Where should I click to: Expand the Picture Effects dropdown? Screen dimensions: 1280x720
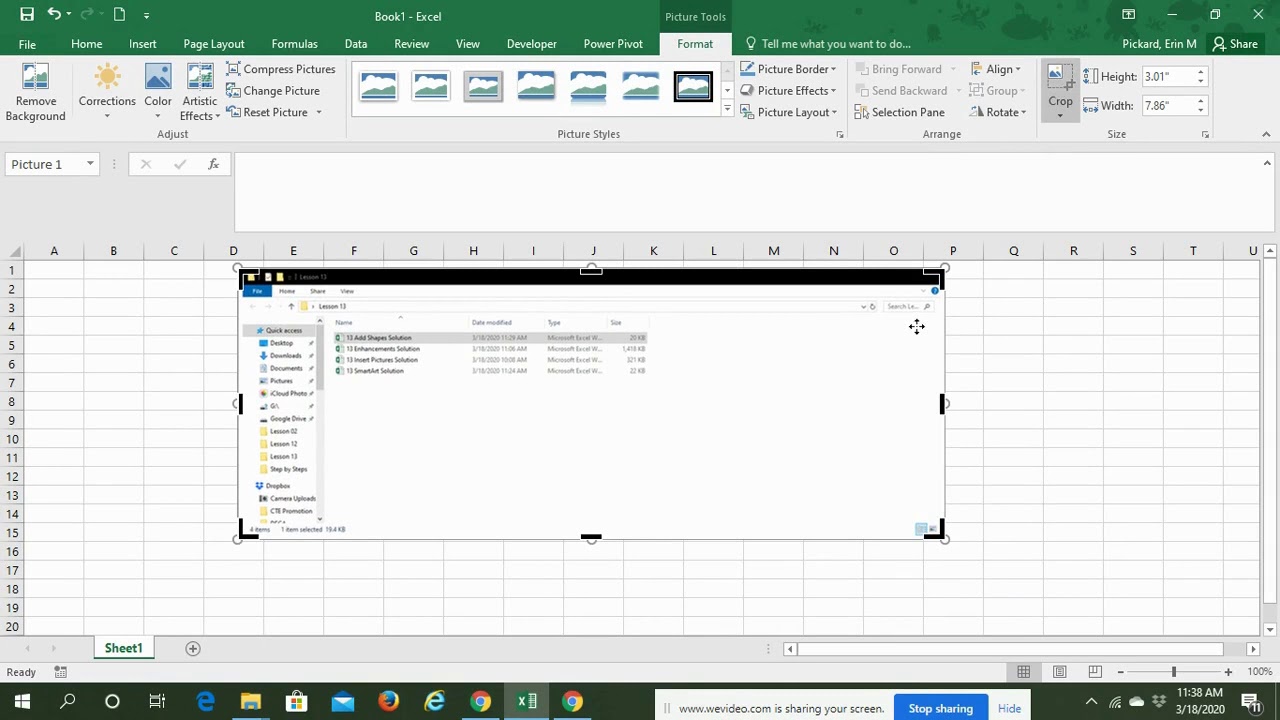833,91
